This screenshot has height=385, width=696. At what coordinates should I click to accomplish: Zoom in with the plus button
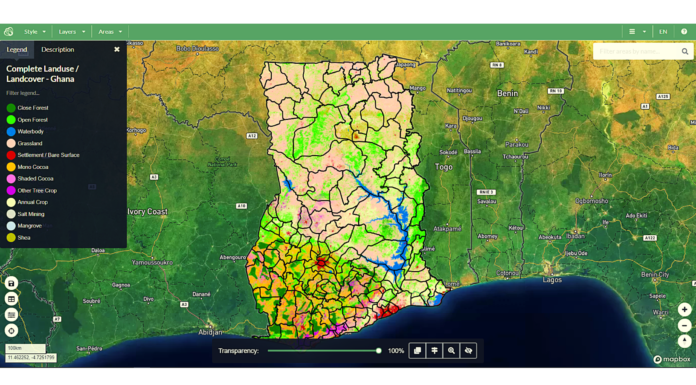(x=684, y=310)
